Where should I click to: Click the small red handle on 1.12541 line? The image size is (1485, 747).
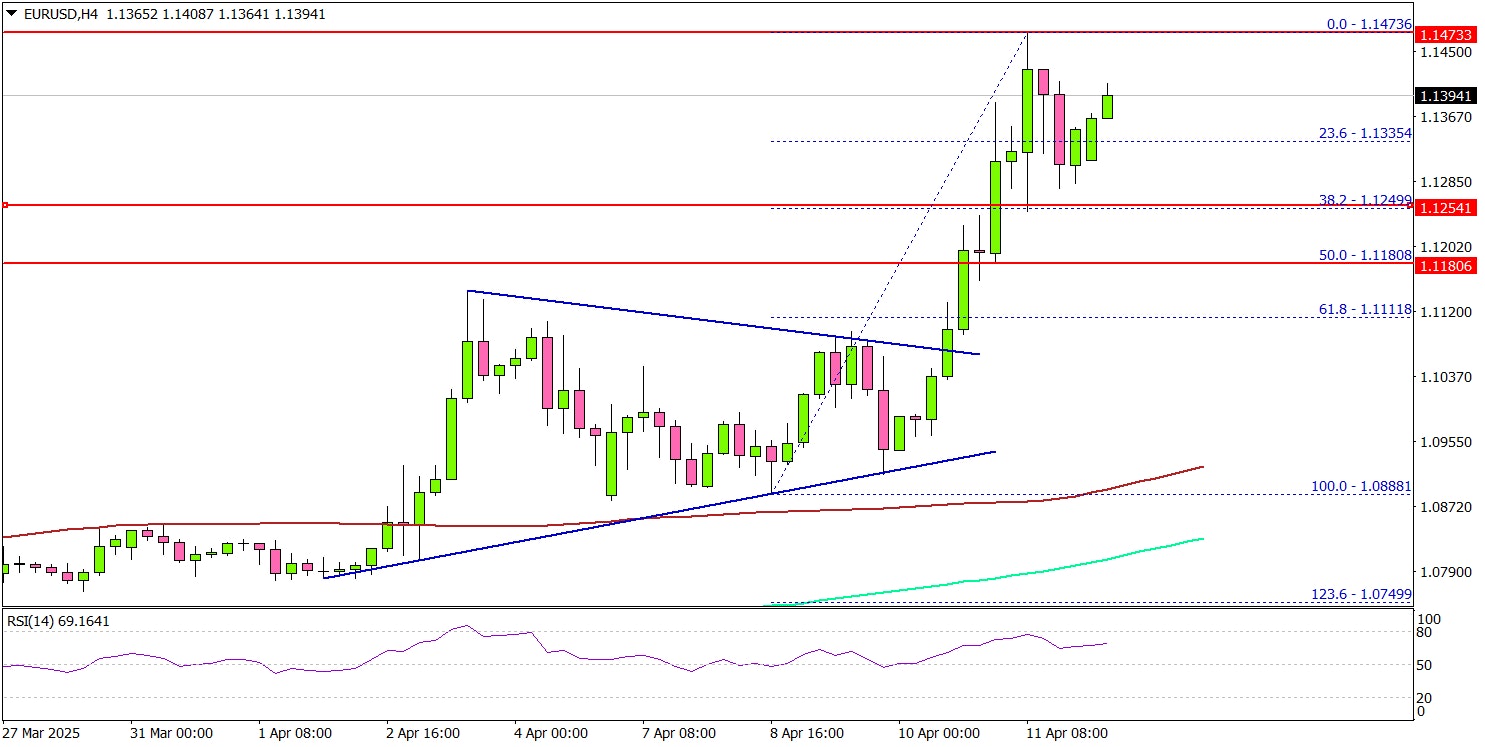pyautogui.click(x=5, y=205)
